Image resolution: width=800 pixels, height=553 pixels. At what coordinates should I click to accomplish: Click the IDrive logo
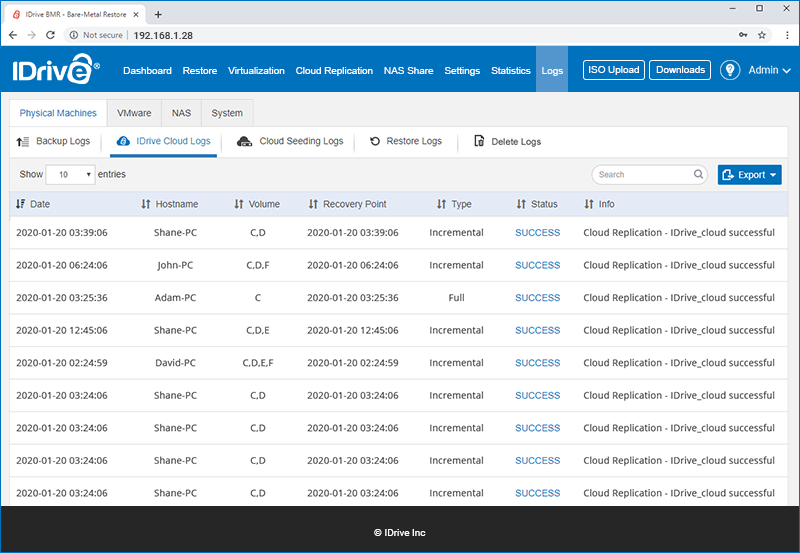(56, 69)
